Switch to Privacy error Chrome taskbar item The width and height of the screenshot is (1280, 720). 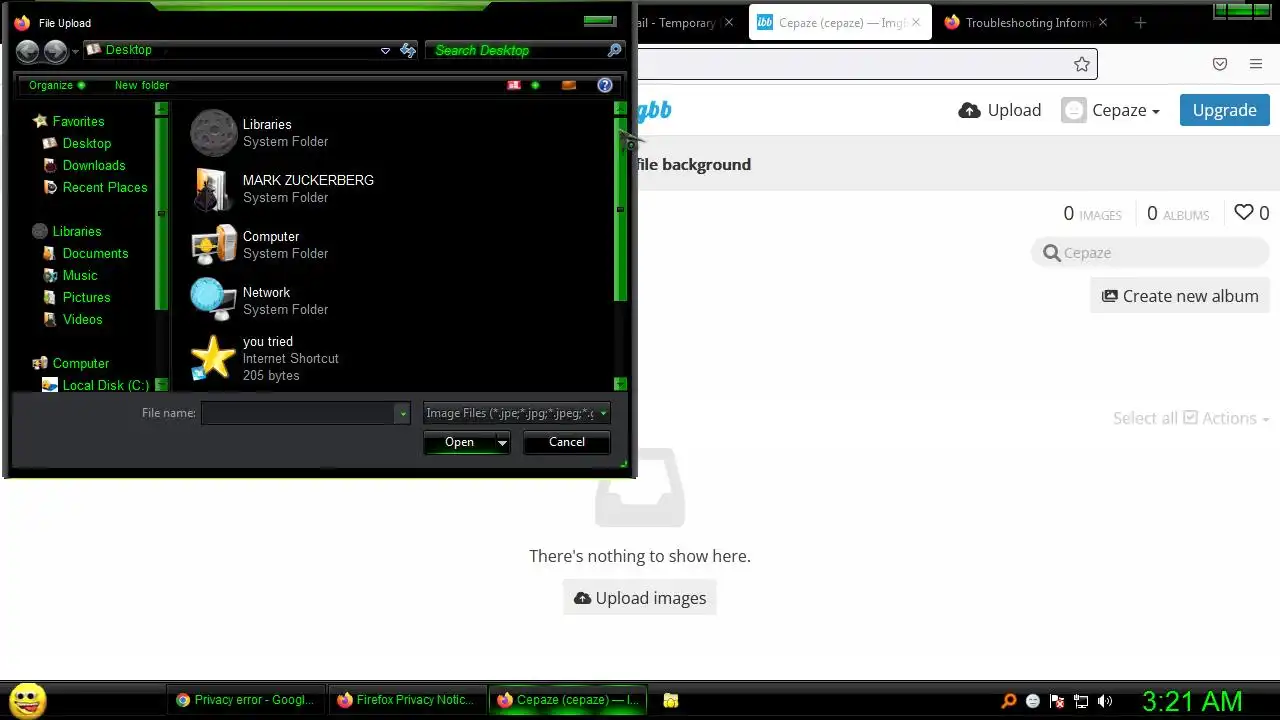pyautogui.click(x=246, y=700)
